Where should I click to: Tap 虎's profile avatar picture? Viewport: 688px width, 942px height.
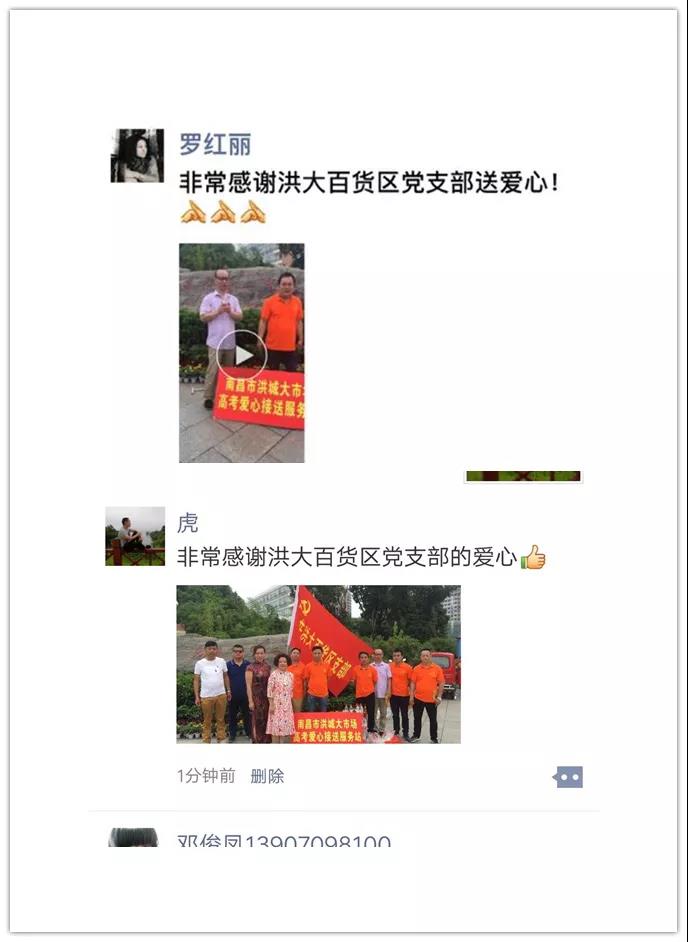[135, 536]
